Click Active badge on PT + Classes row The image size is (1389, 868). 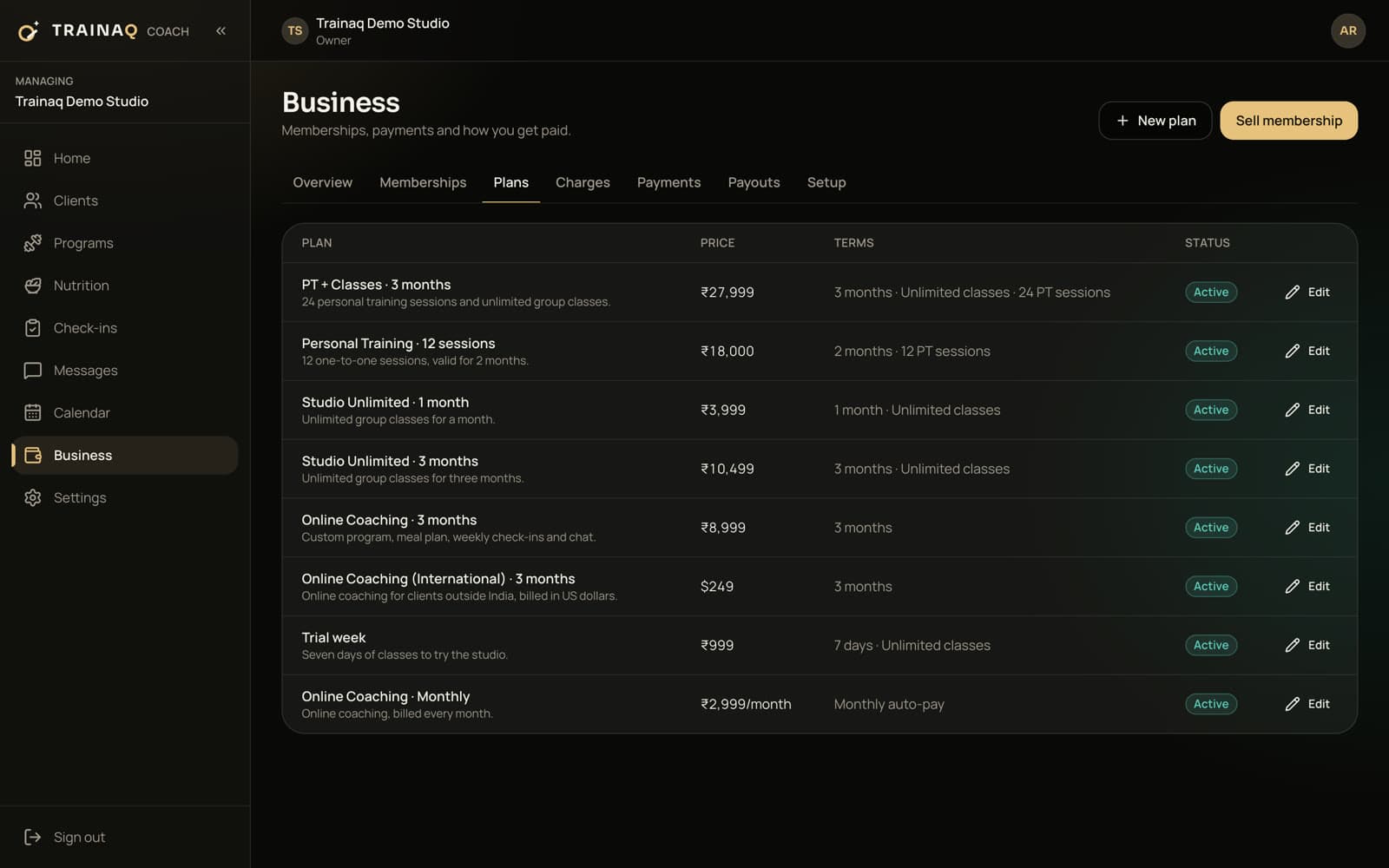pyautogui.click(x=1211, y=293)
